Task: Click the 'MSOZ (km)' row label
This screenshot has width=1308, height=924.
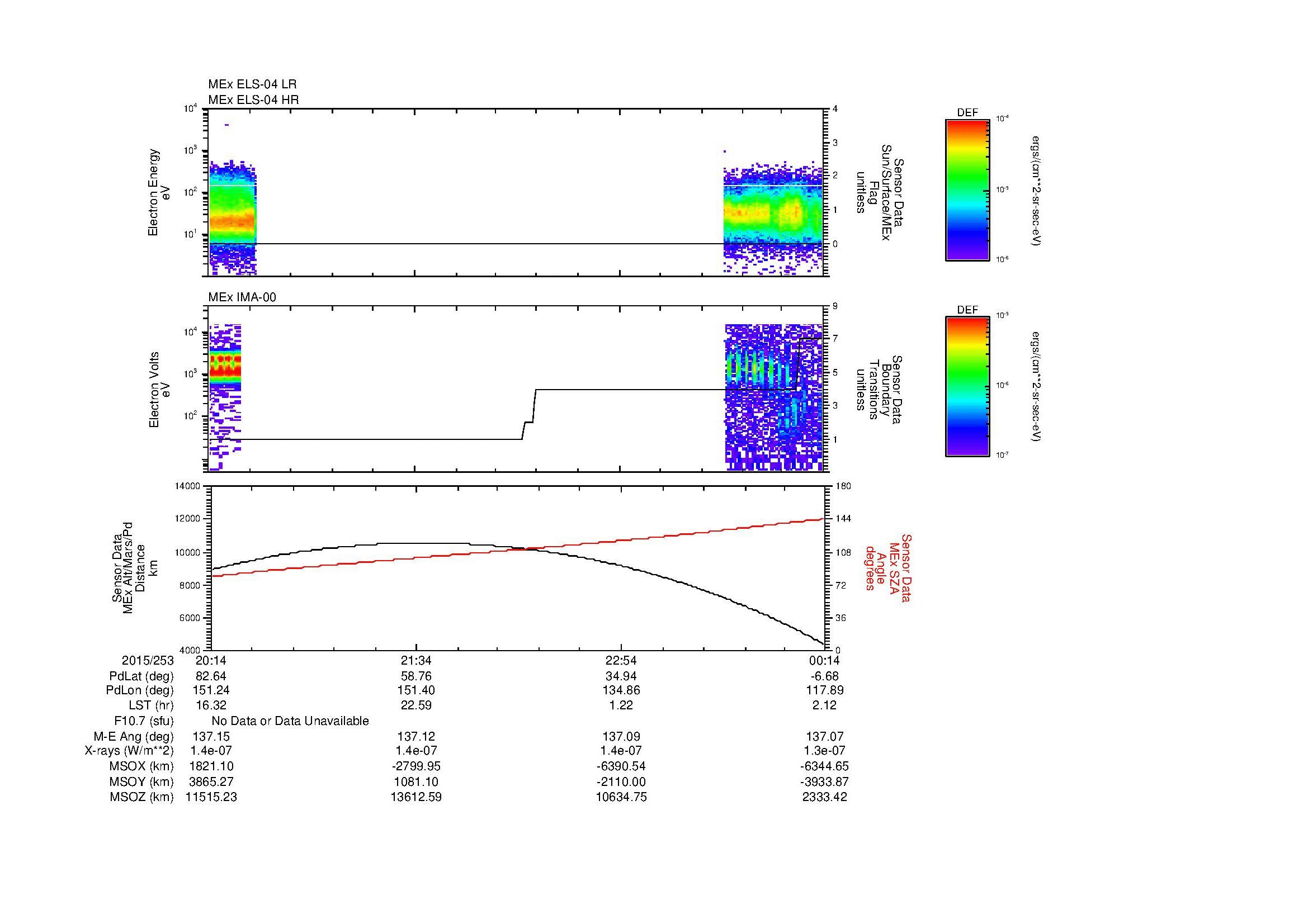Action: [x=142, y=797]
